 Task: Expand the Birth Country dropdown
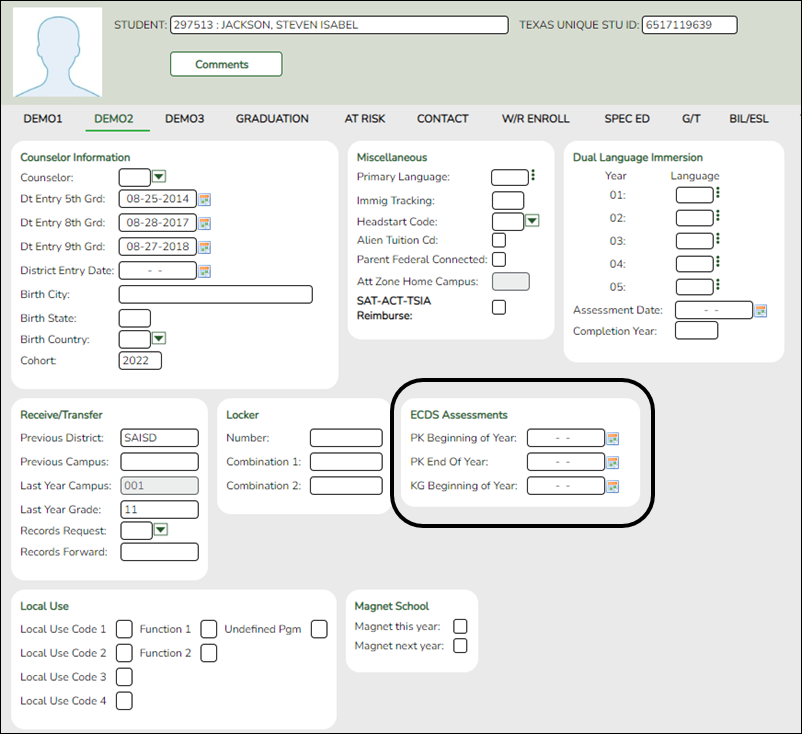[x=158, y=340]
